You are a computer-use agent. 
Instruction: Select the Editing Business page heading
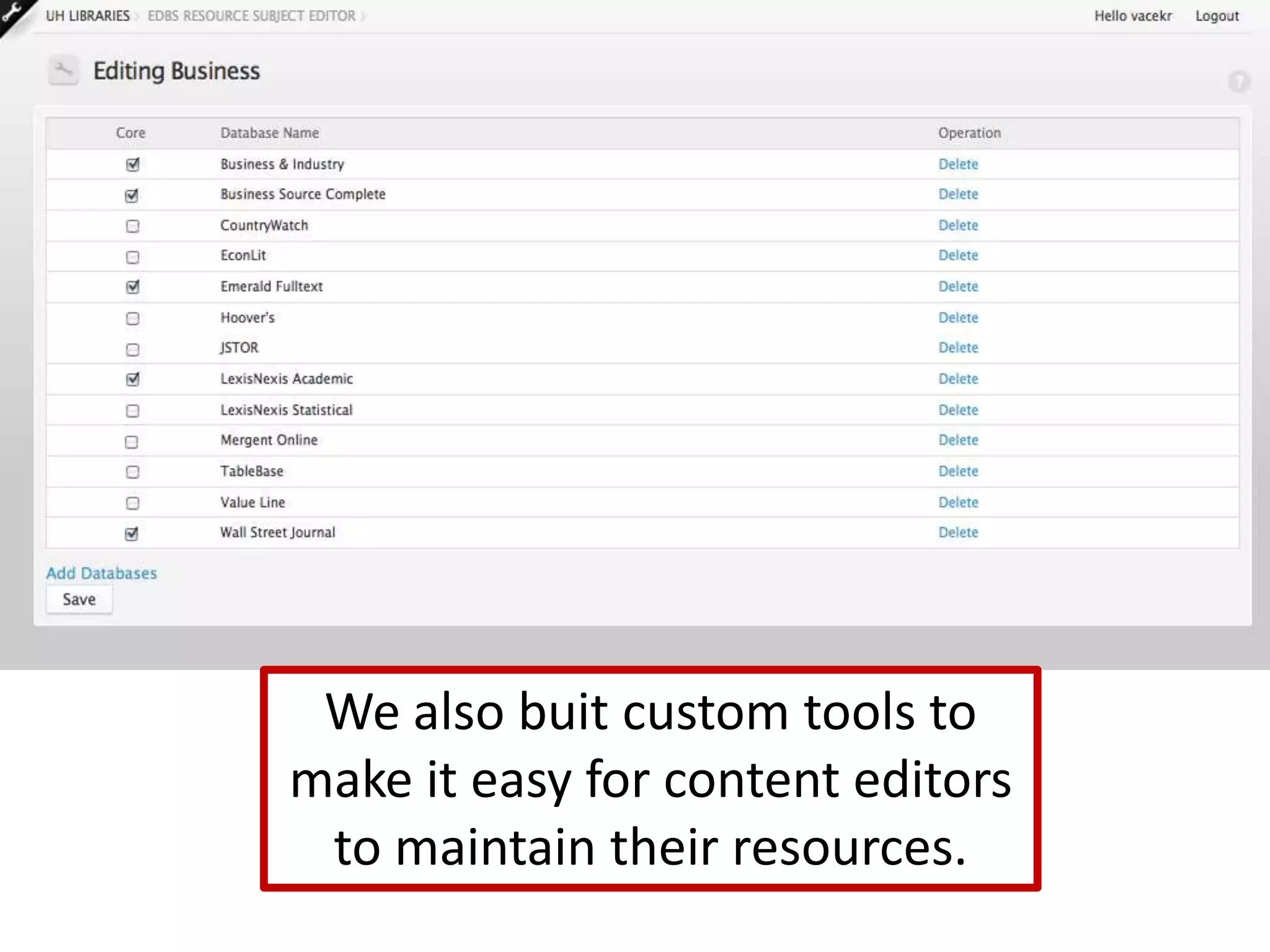coord(177,71)
